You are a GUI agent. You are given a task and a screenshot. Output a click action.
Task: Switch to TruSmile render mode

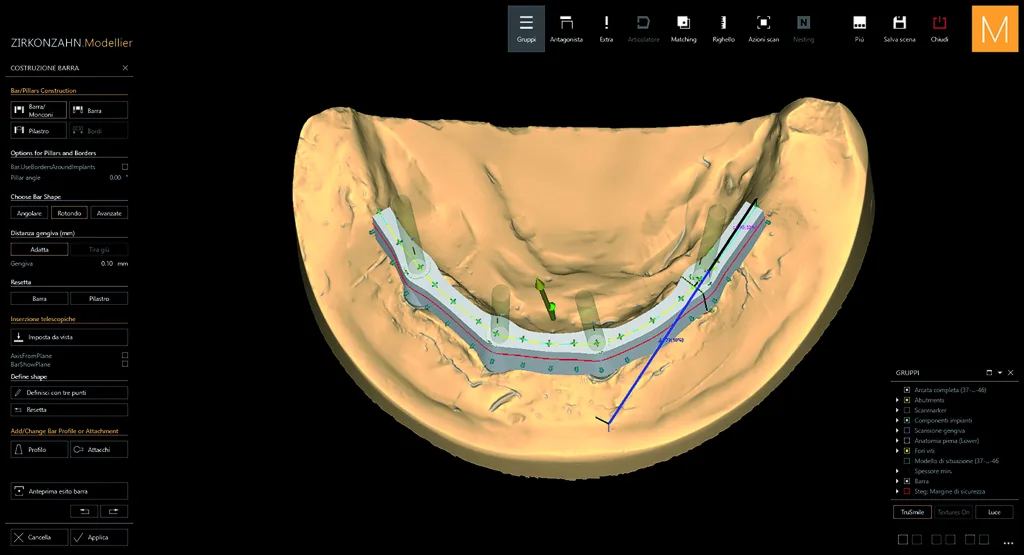click(x=912, y=512)
